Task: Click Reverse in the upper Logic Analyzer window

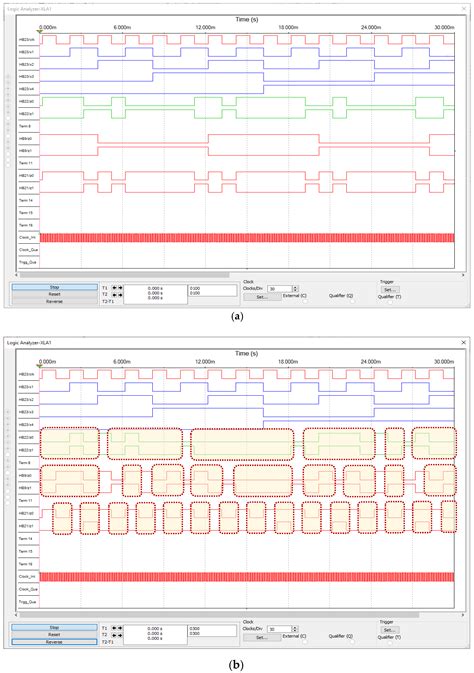Action: (55, 301)
